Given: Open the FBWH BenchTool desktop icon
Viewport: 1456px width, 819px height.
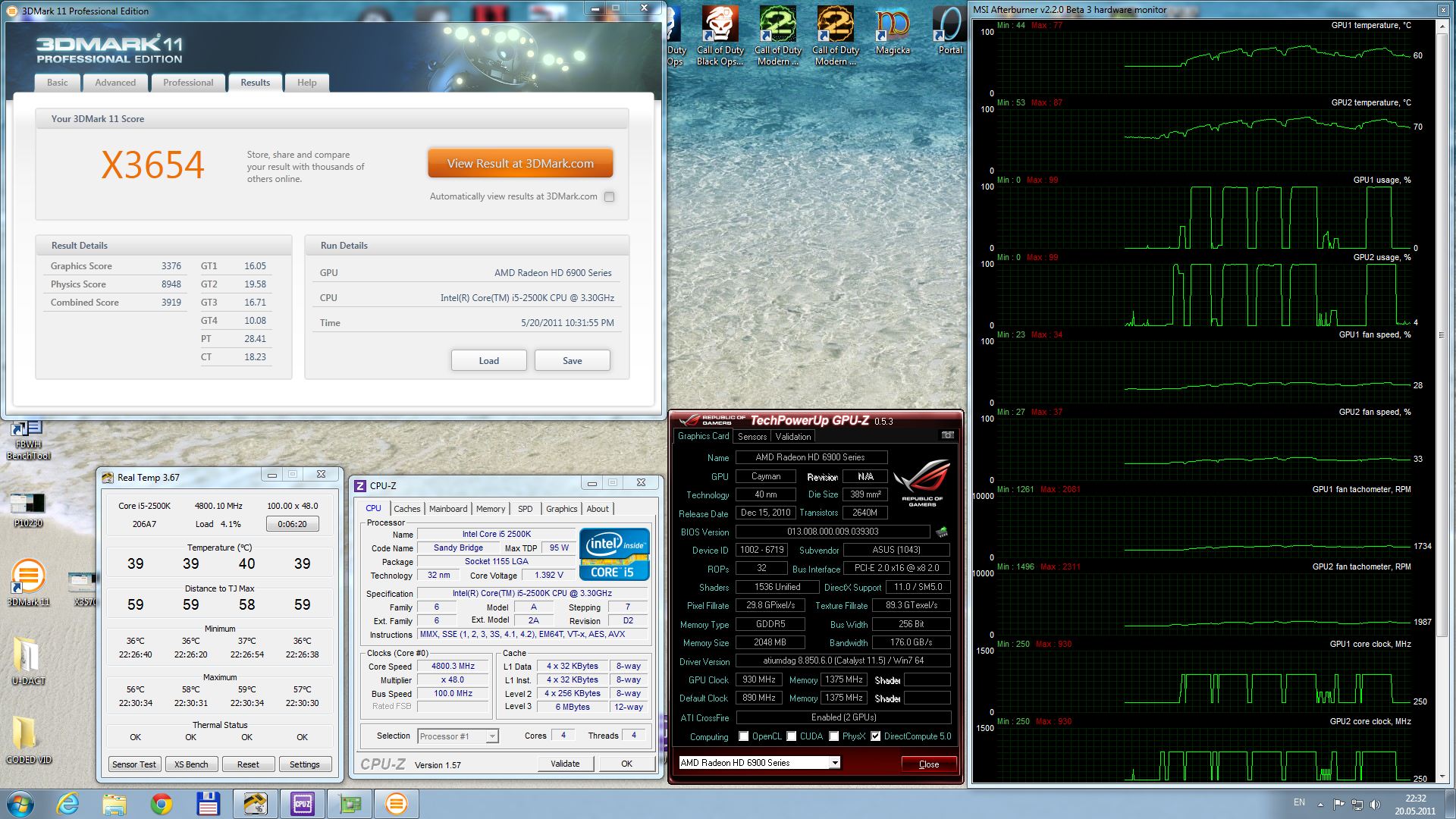Looking at the screenshot, I should pyautogui.click(x=28, y=441).
